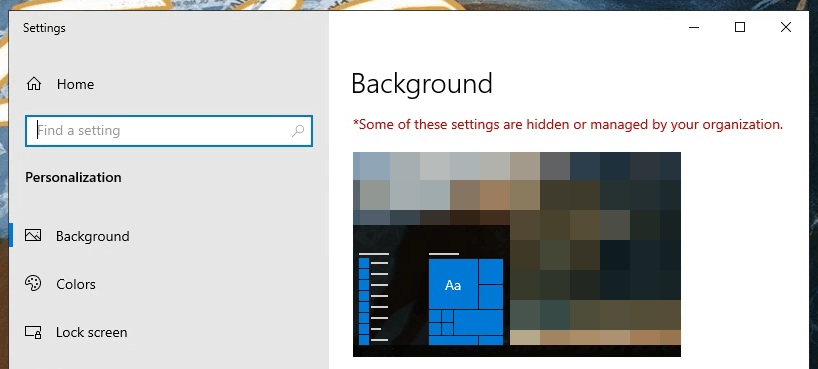Click the Colors palette icon
This screenshot has height=369, width=818.
point(33,283)
